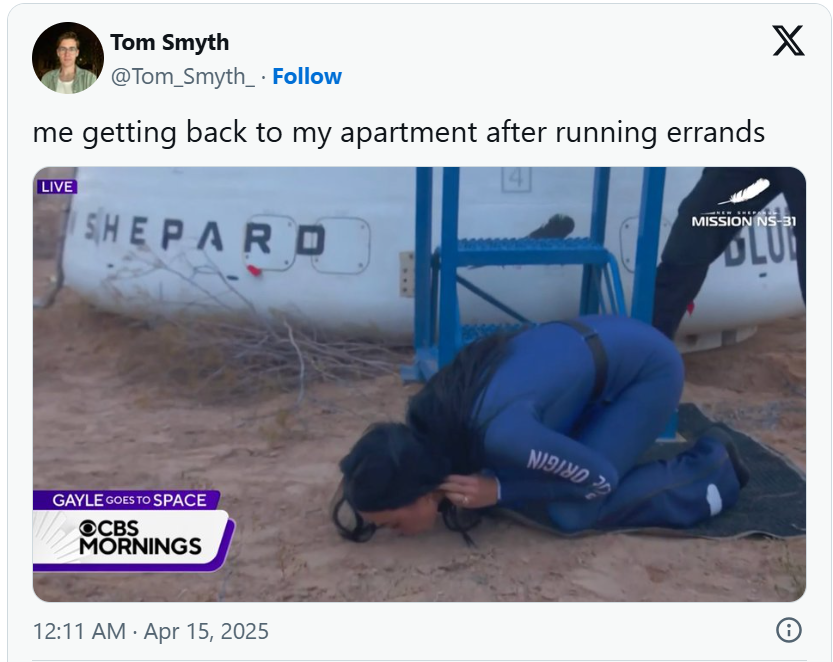Click the SHEPARD lettering on the capsule
This screenshot has width=833, height=662.
(204, 237)
